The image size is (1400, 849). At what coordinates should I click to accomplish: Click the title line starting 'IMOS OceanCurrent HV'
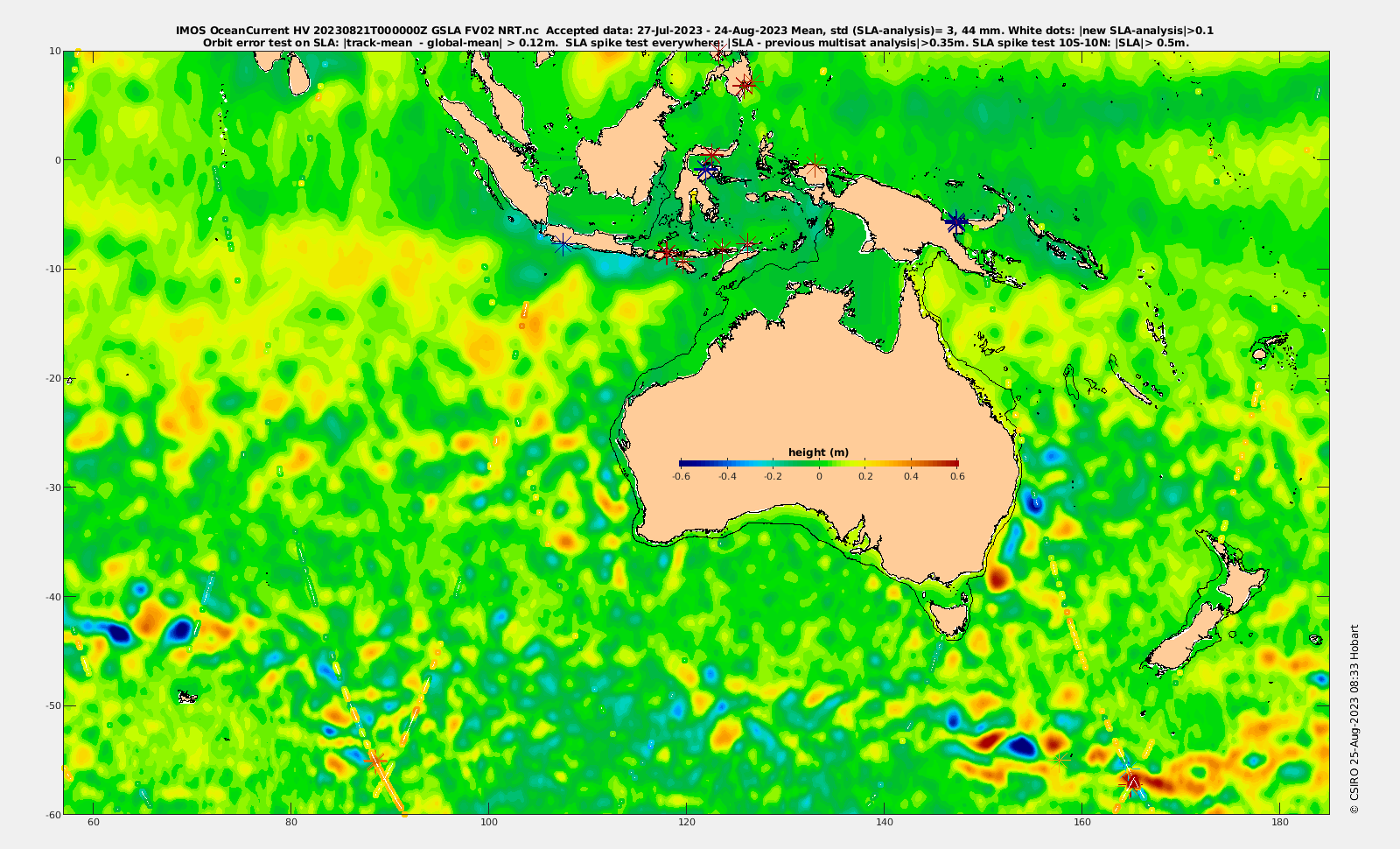pyautogui.click(x=695, y=31)
